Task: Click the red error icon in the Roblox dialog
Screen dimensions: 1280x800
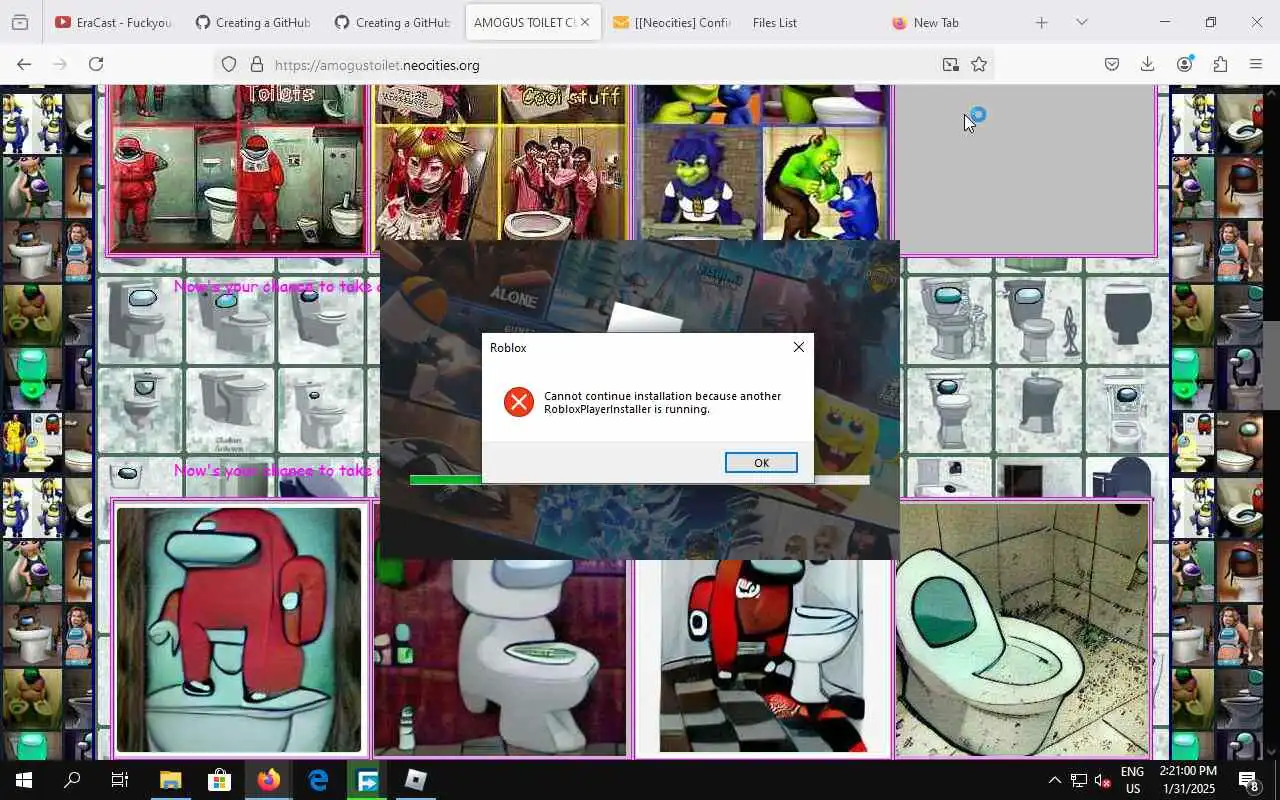Action: click(x=518, y=402)
